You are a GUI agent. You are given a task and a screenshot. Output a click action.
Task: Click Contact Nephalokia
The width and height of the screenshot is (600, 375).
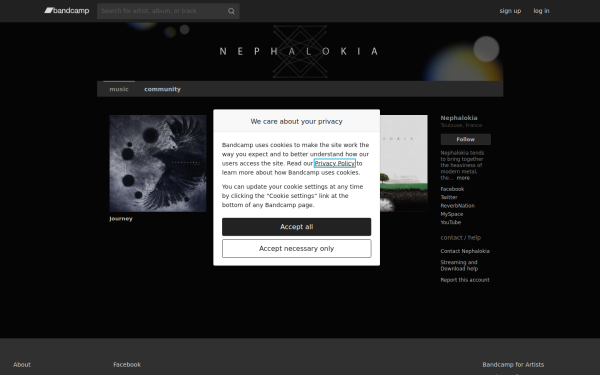465,251
